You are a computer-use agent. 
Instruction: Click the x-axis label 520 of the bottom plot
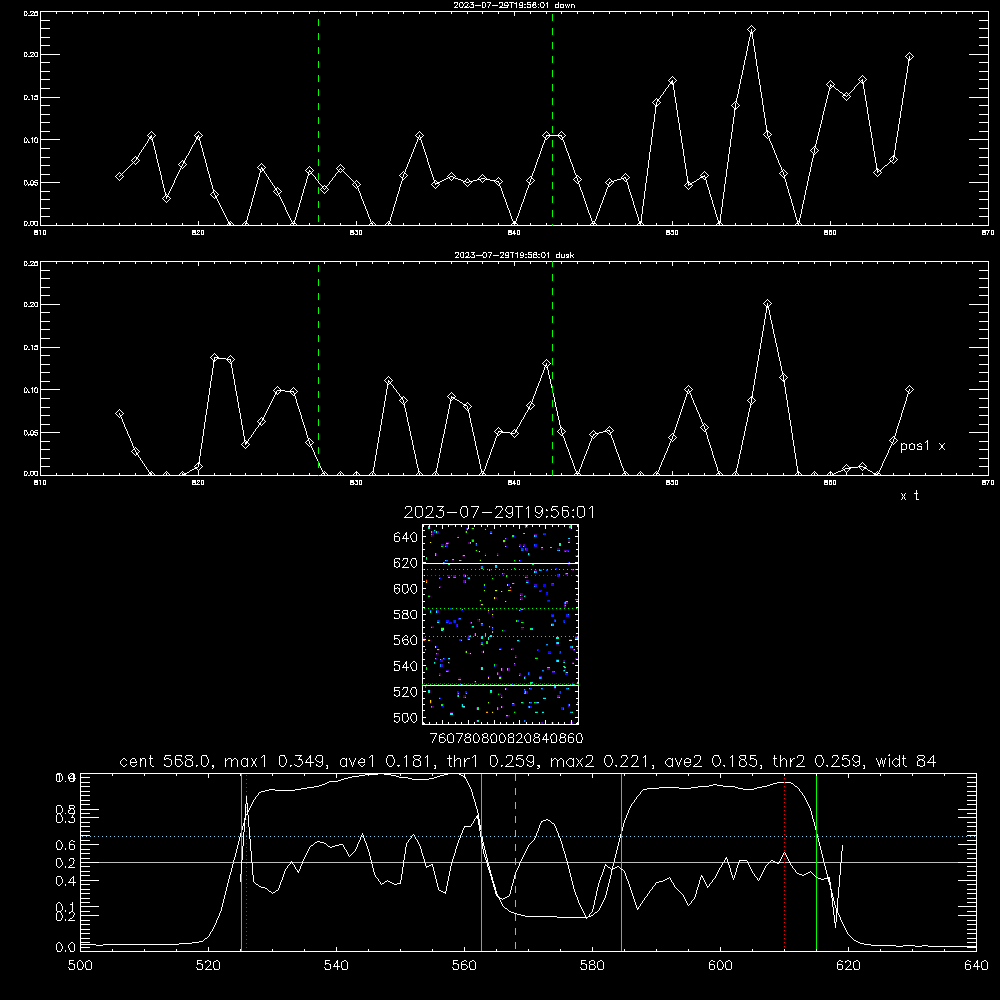point(208,966)
